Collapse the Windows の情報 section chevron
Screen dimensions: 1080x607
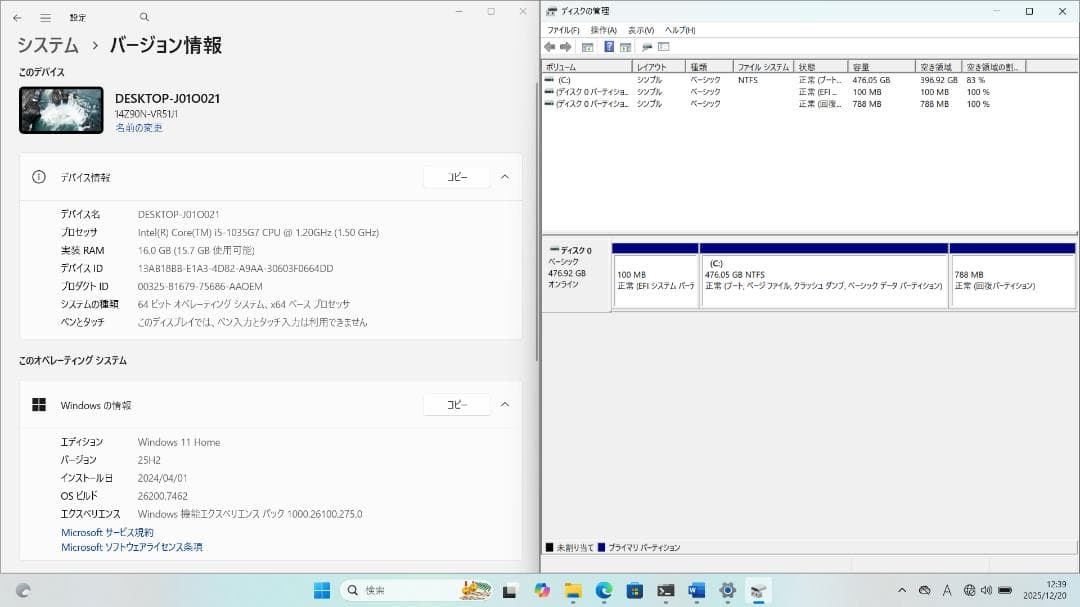(x=505, y=404)
